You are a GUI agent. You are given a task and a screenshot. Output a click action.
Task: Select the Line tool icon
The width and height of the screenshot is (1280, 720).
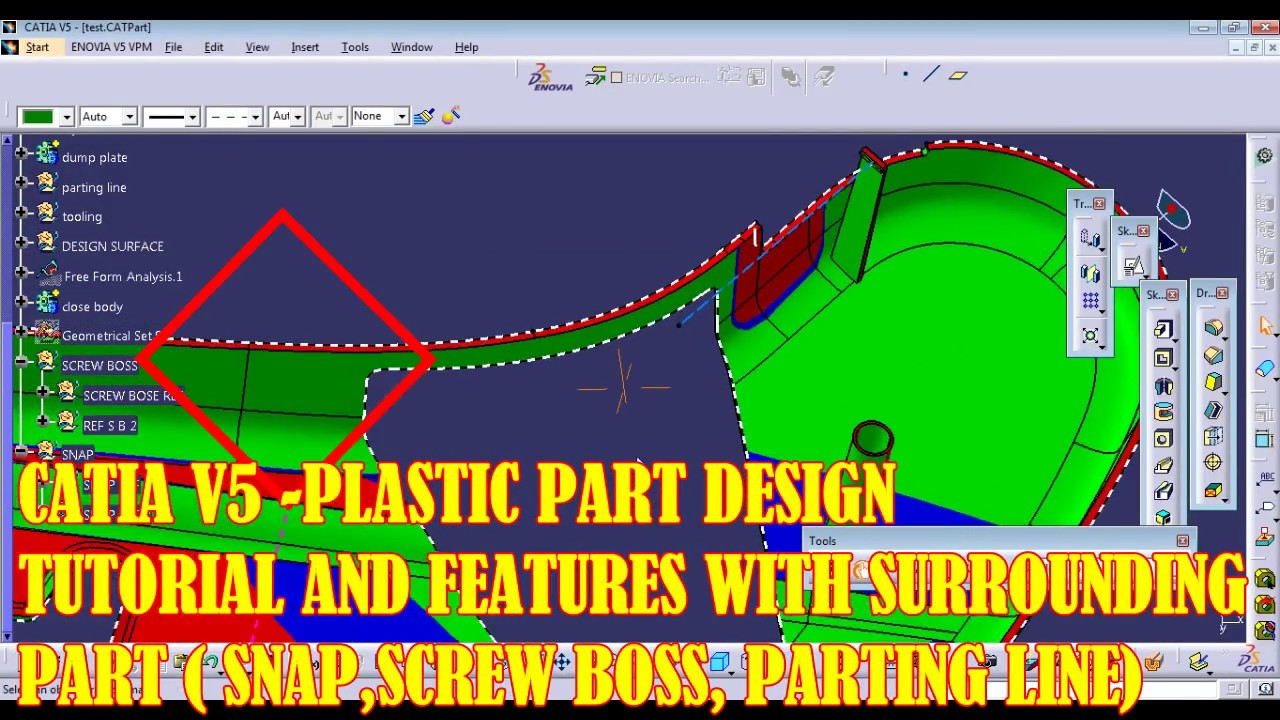click(931, 74)
